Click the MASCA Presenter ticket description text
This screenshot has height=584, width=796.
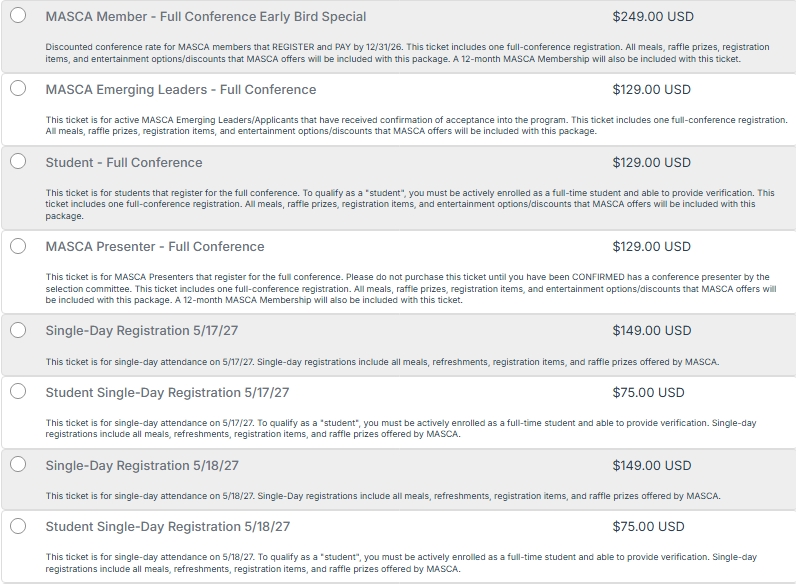tap(411, 288)
